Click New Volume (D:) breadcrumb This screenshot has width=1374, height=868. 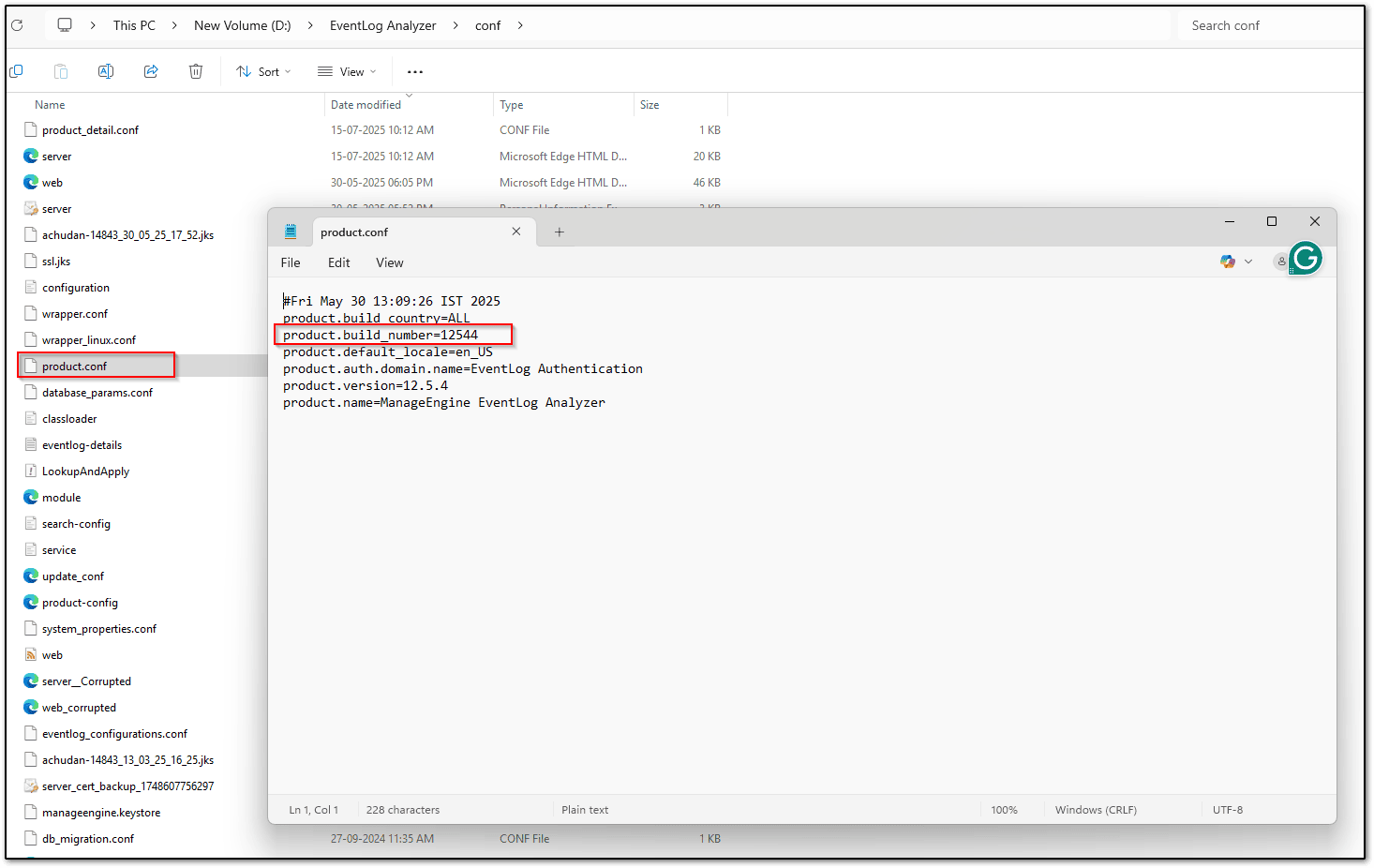coord(242,25)
